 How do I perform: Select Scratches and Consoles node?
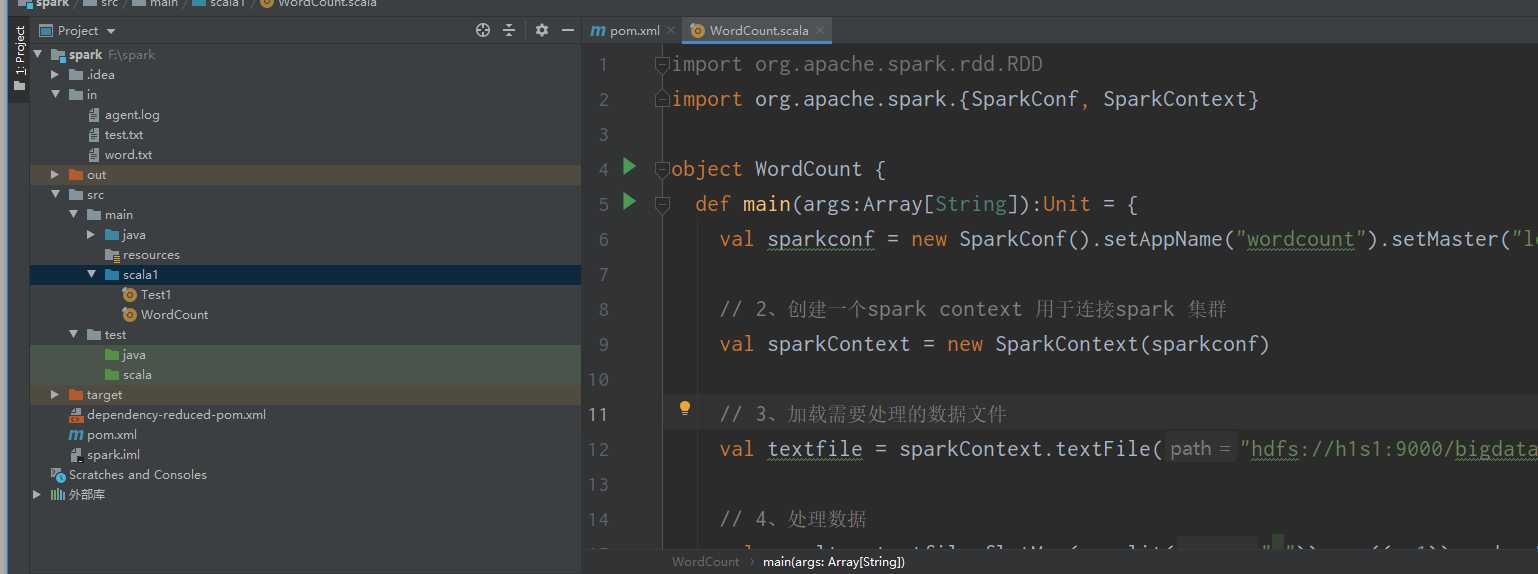click(138, 475)
